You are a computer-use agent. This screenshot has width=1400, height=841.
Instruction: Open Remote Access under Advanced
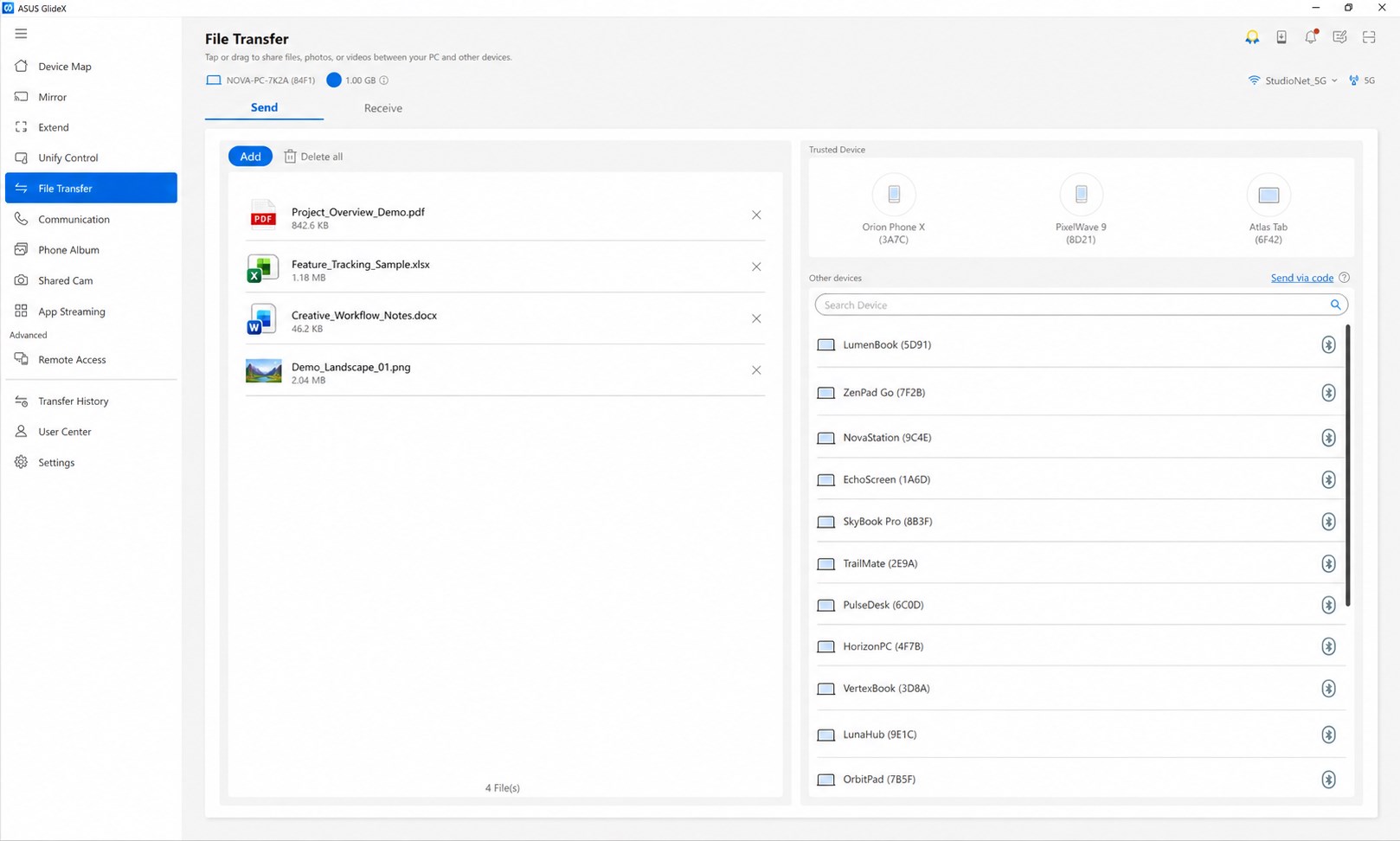(x=91, y=359)
